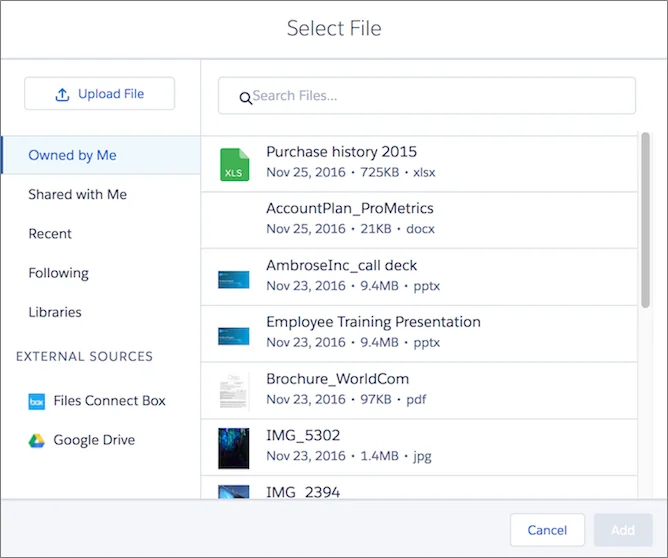Image resolution: width=668 pixels, height=558 pixels.
Task: Click 'Nov 23, 2016 • 97KB • pdf' details
Action: click(x=346, y=400)
